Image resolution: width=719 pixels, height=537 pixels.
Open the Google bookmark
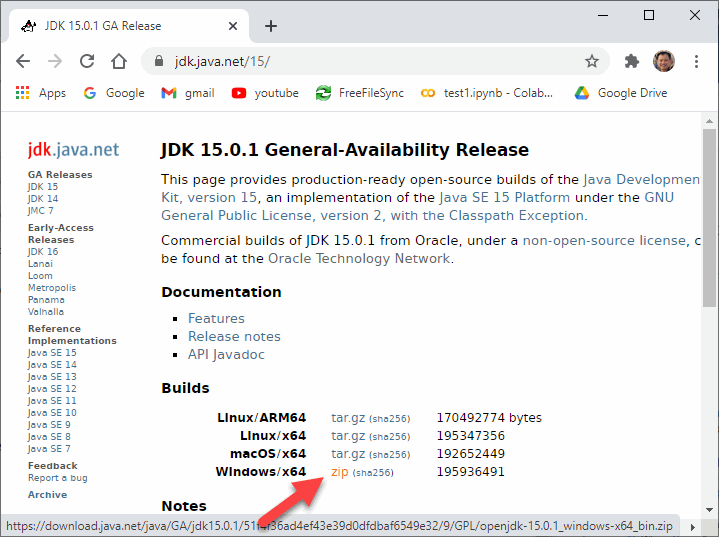point(114,93)
